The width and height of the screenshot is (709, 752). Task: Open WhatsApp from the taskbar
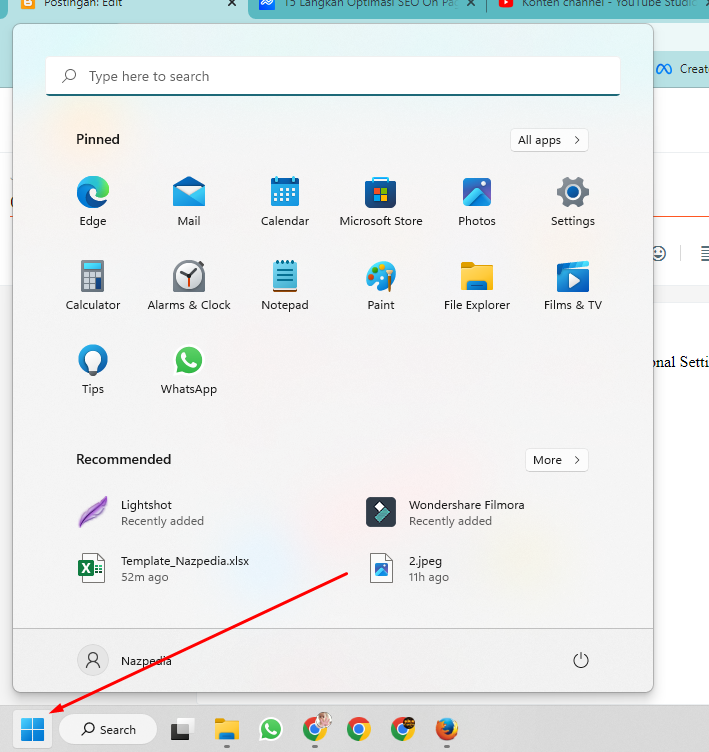click(x=271, y=729)
